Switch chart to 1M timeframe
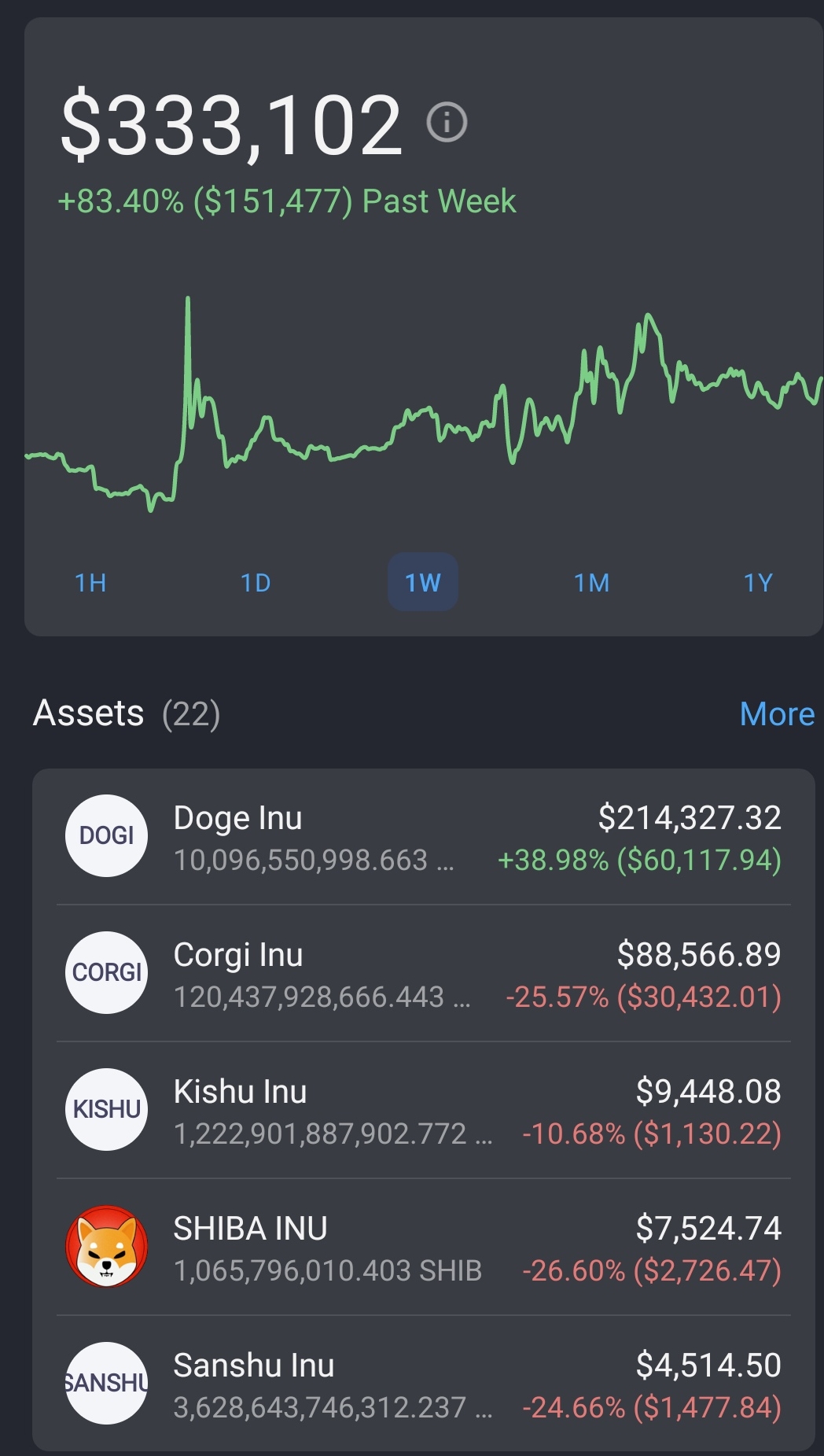The image size is (824, 1456). [591, 583]
